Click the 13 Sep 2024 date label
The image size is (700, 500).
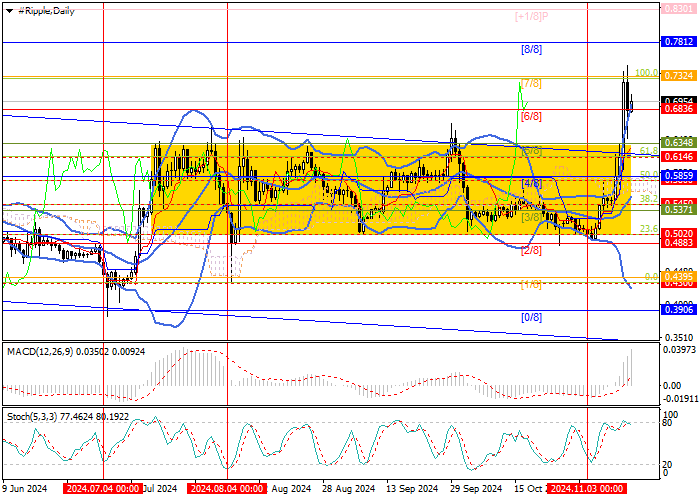click(412, 488)
